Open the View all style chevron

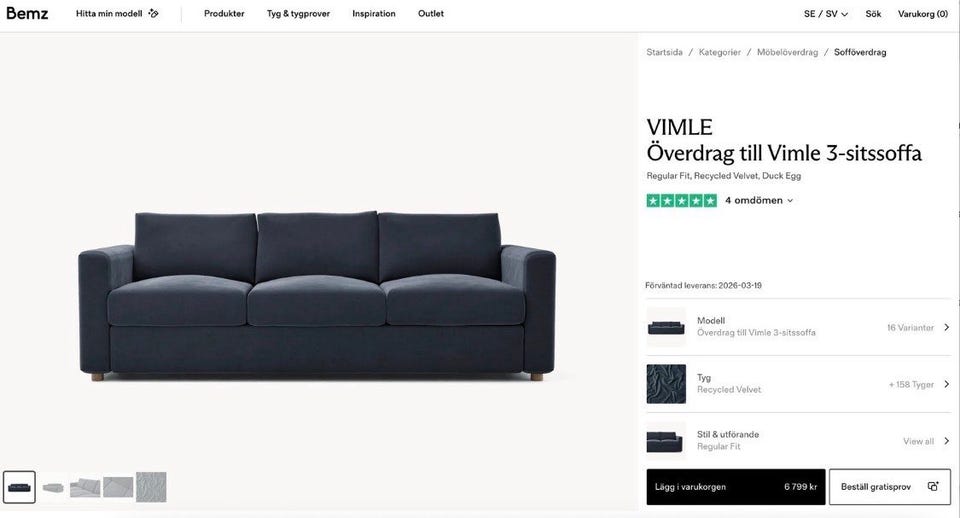[947, 441]
